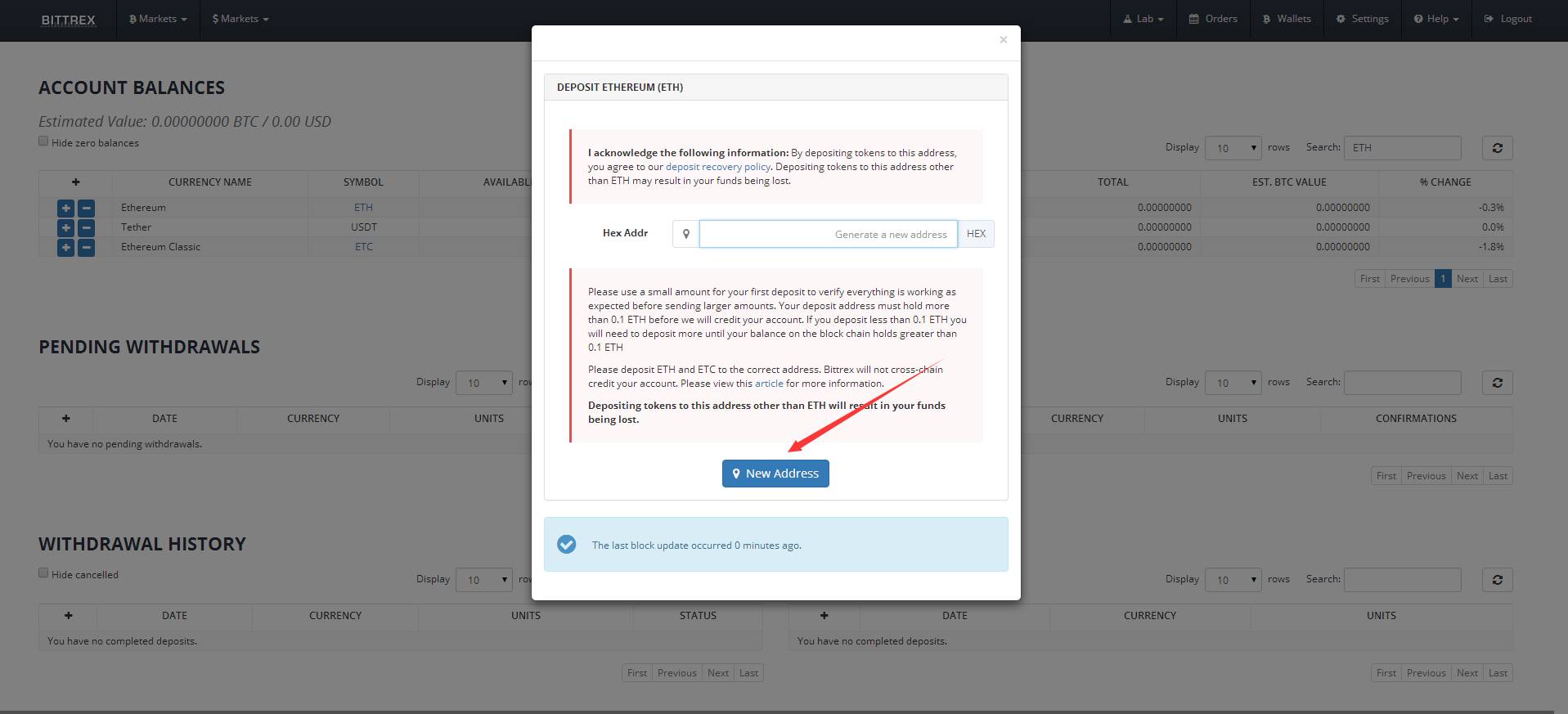Click the map marker icon beside Hex Addr
The width and height of the screenshot is (1568, 714).
(x=685, y=234)
